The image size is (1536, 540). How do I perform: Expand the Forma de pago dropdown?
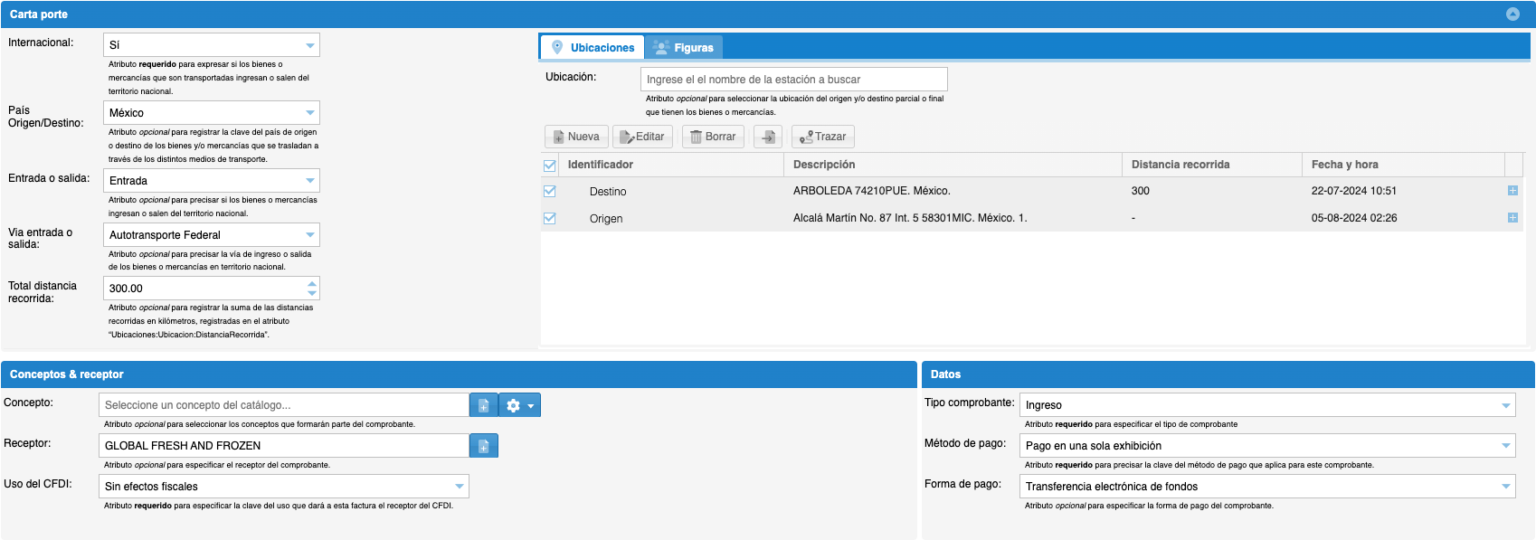1506,487
